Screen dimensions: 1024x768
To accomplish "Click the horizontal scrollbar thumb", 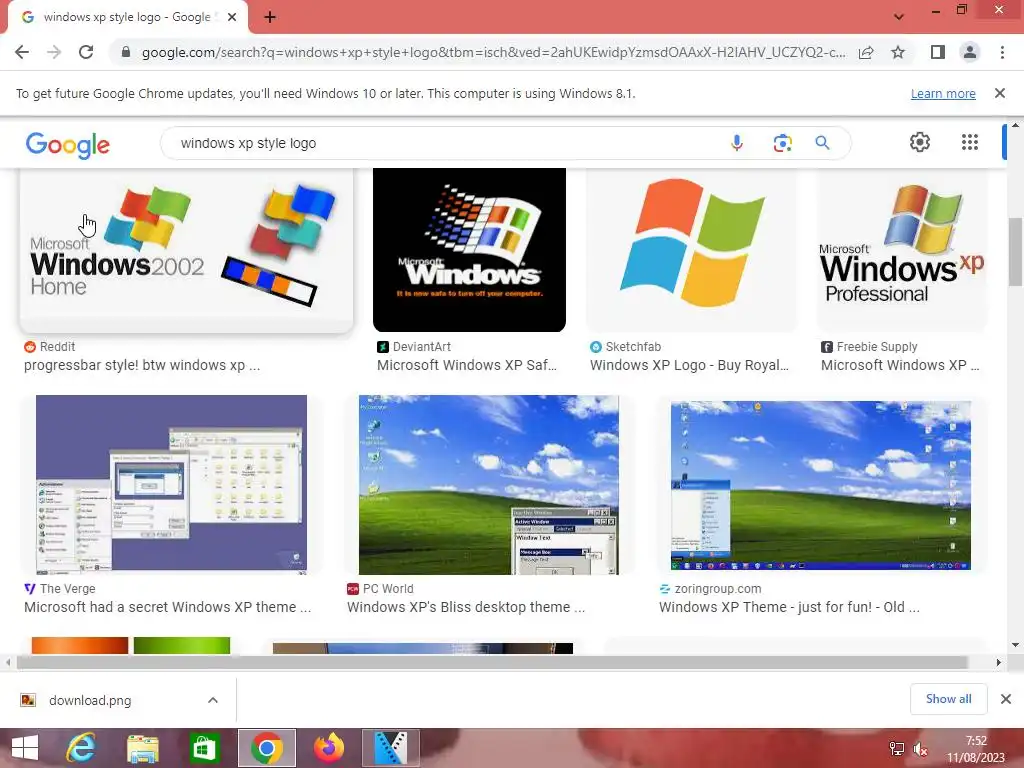I will [x=492, y=662].
